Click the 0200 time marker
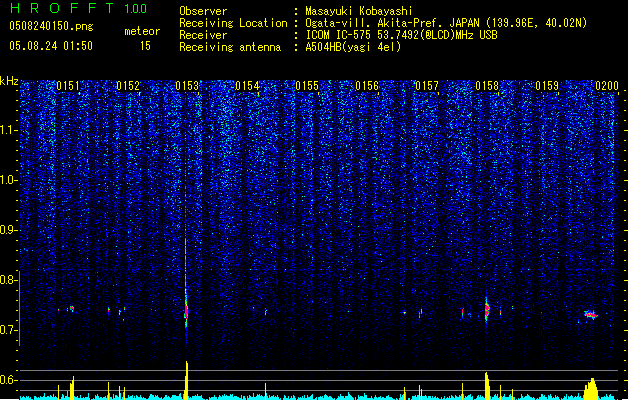This screenshot has width=629, height=400. pos(607,85)
